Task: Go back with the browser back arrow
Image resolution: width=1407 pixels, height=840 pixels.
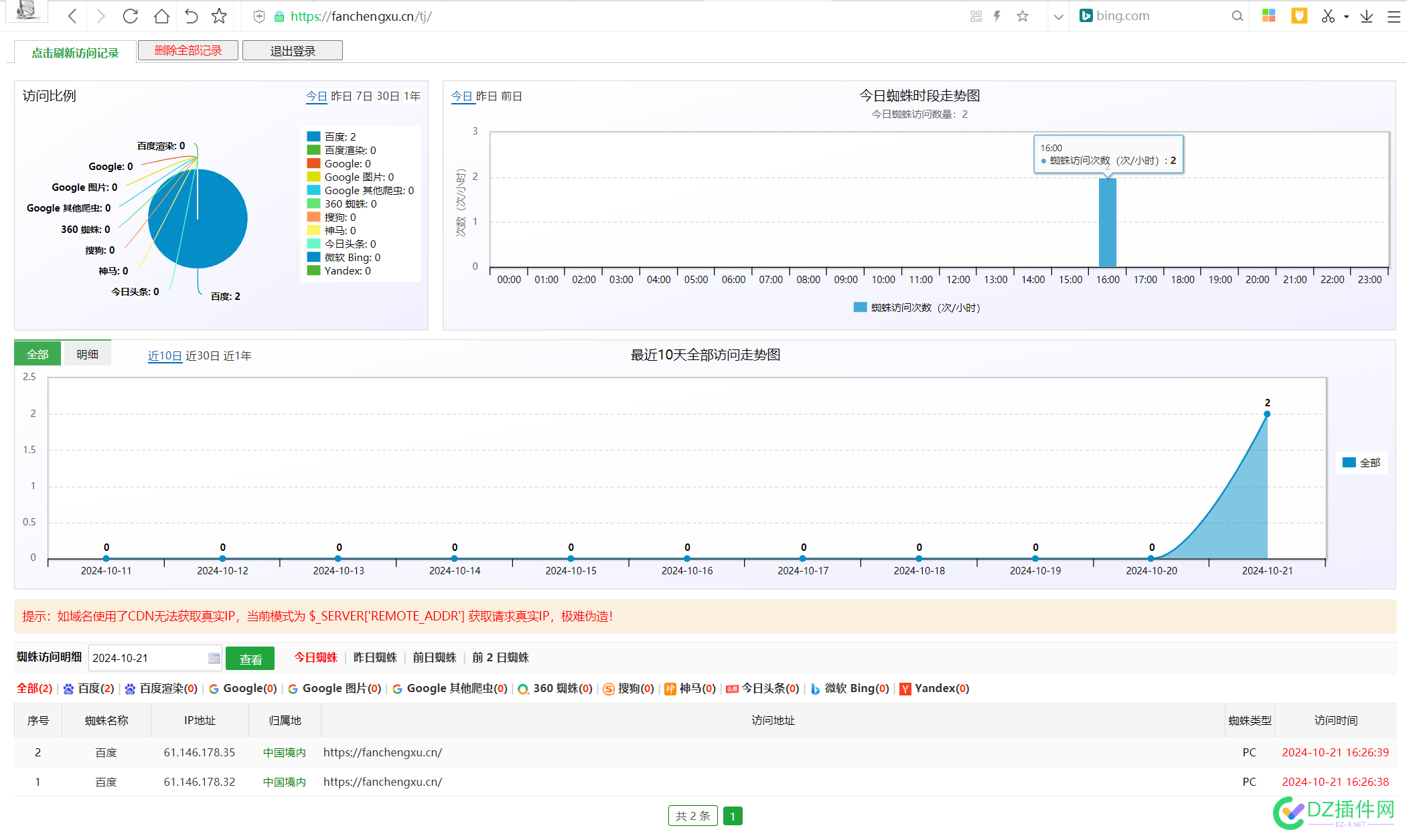Action: [x=72, y=16]
